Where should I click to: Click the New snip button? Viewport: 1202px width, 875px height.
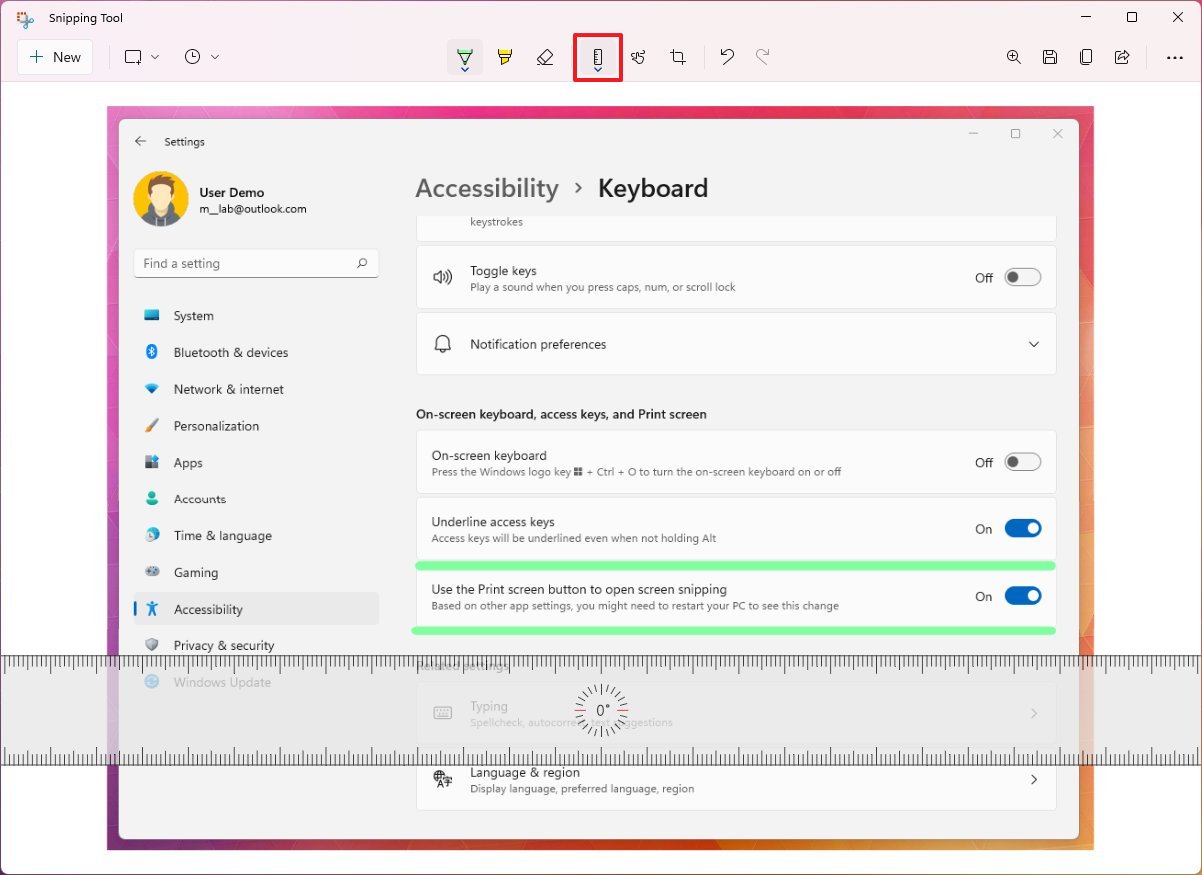(55, 57)
